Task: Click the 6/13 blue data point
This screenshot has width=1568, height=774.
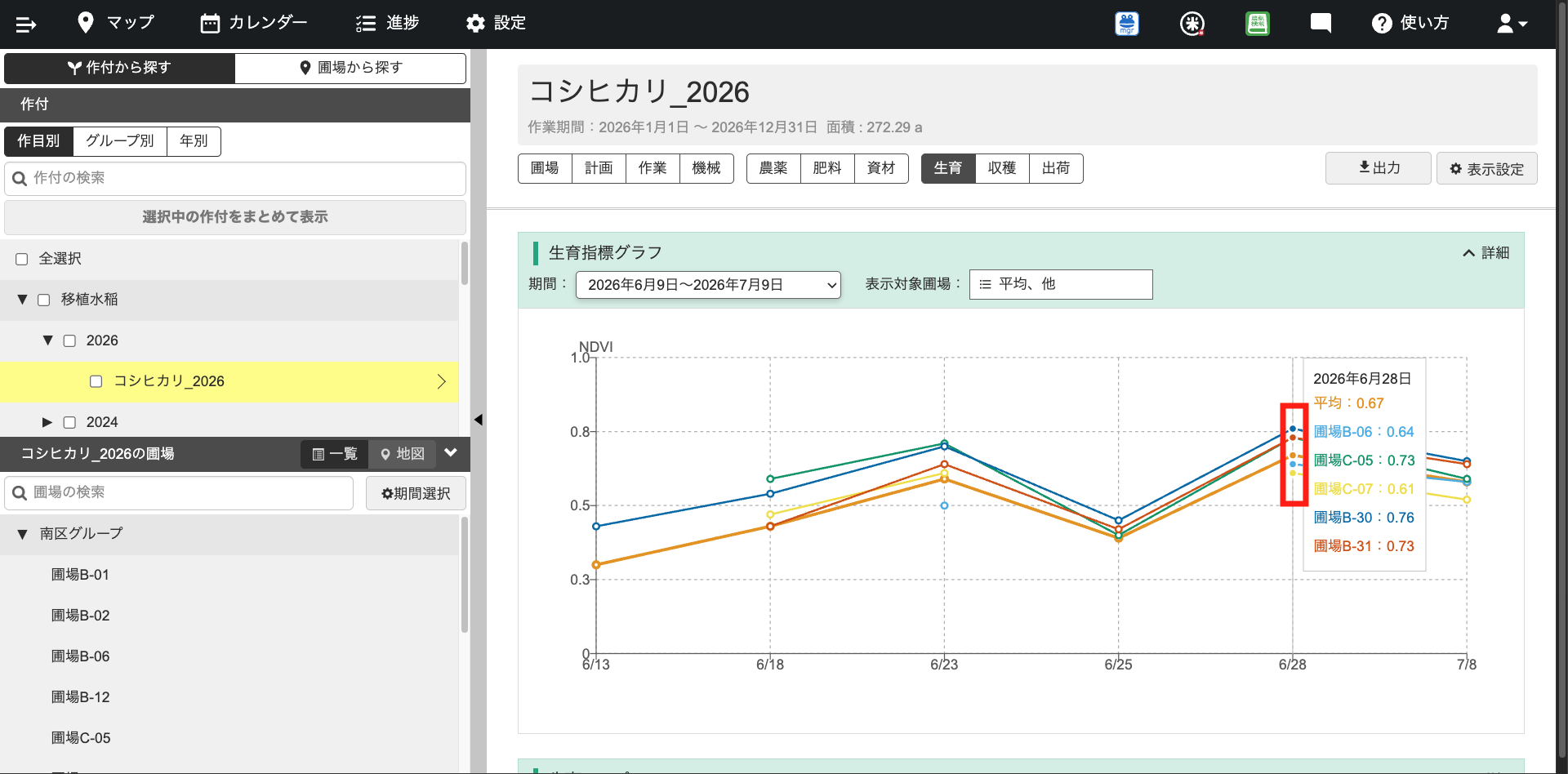Action: pos(596,527)
